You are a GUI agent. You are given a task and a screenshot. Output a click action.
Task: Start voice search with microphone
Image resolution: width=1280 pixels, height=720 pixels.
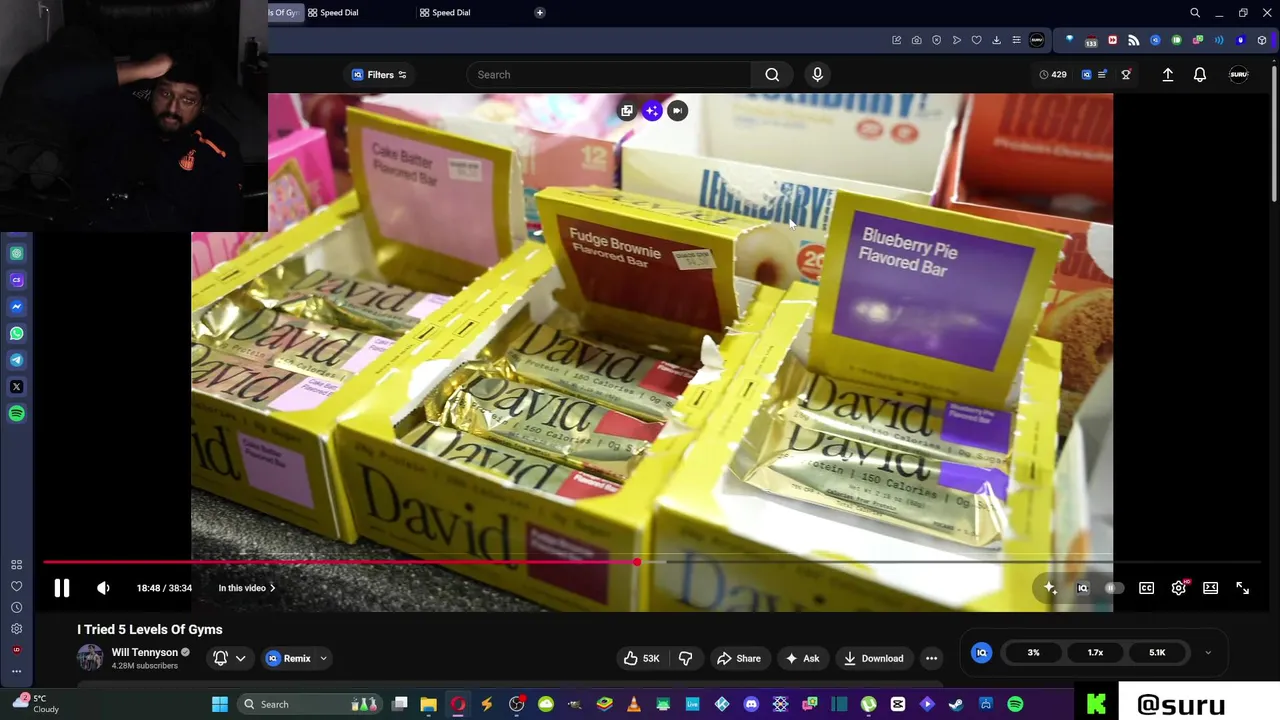click(x=817, y=74)
